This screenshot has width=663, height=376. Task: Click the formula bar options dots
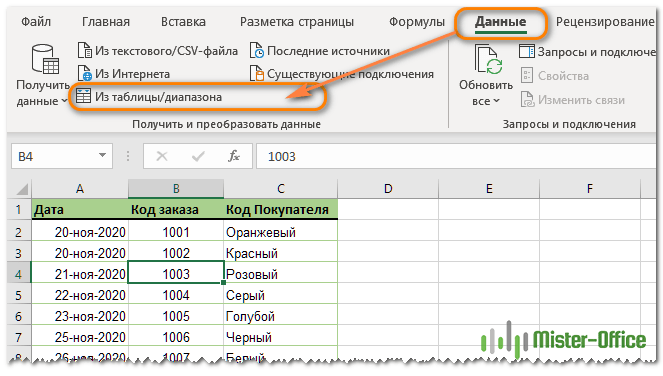click(128, 156)
